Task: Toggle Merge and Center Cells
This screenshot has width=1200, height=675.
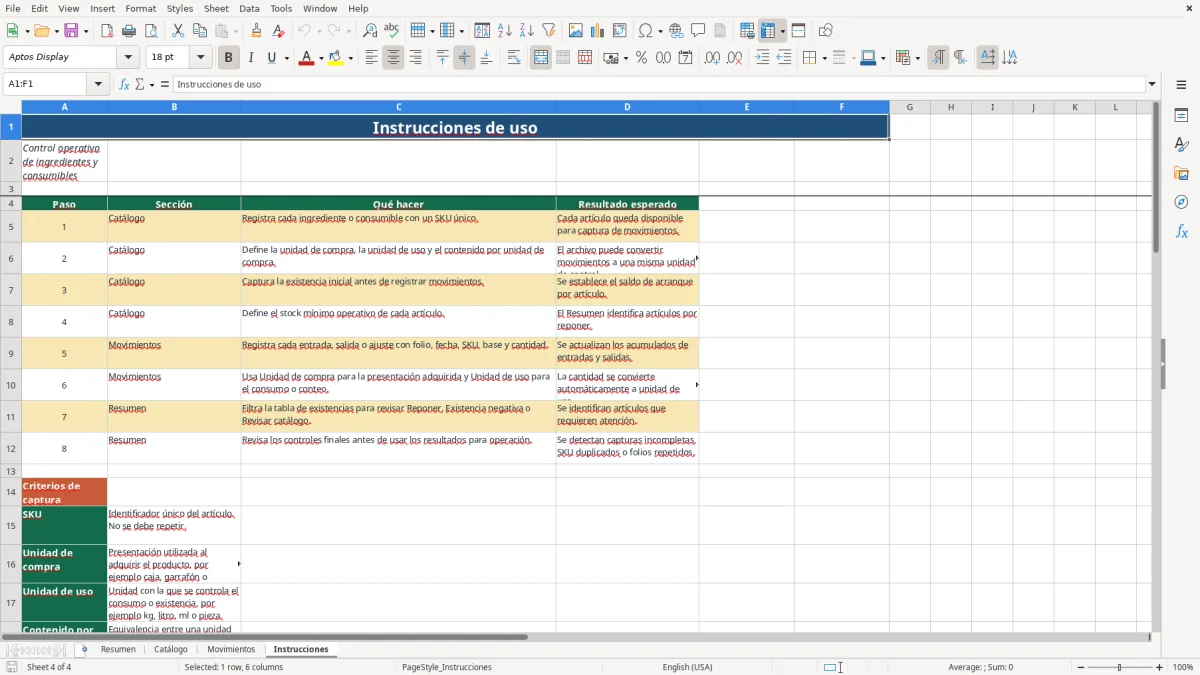Action: 541,58
